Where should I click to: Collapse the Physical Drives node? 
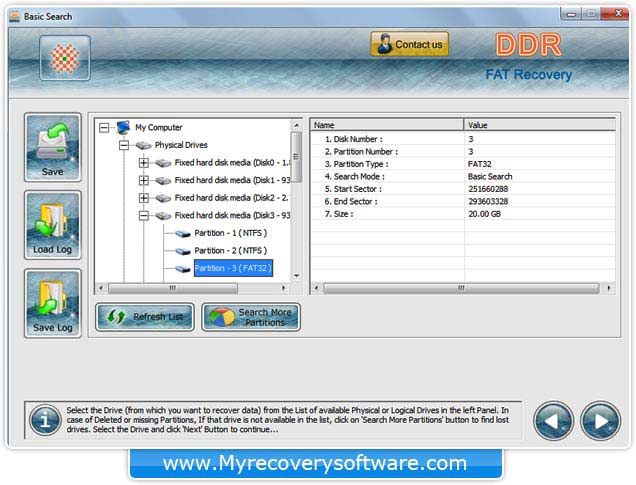[x=124, y=145]
